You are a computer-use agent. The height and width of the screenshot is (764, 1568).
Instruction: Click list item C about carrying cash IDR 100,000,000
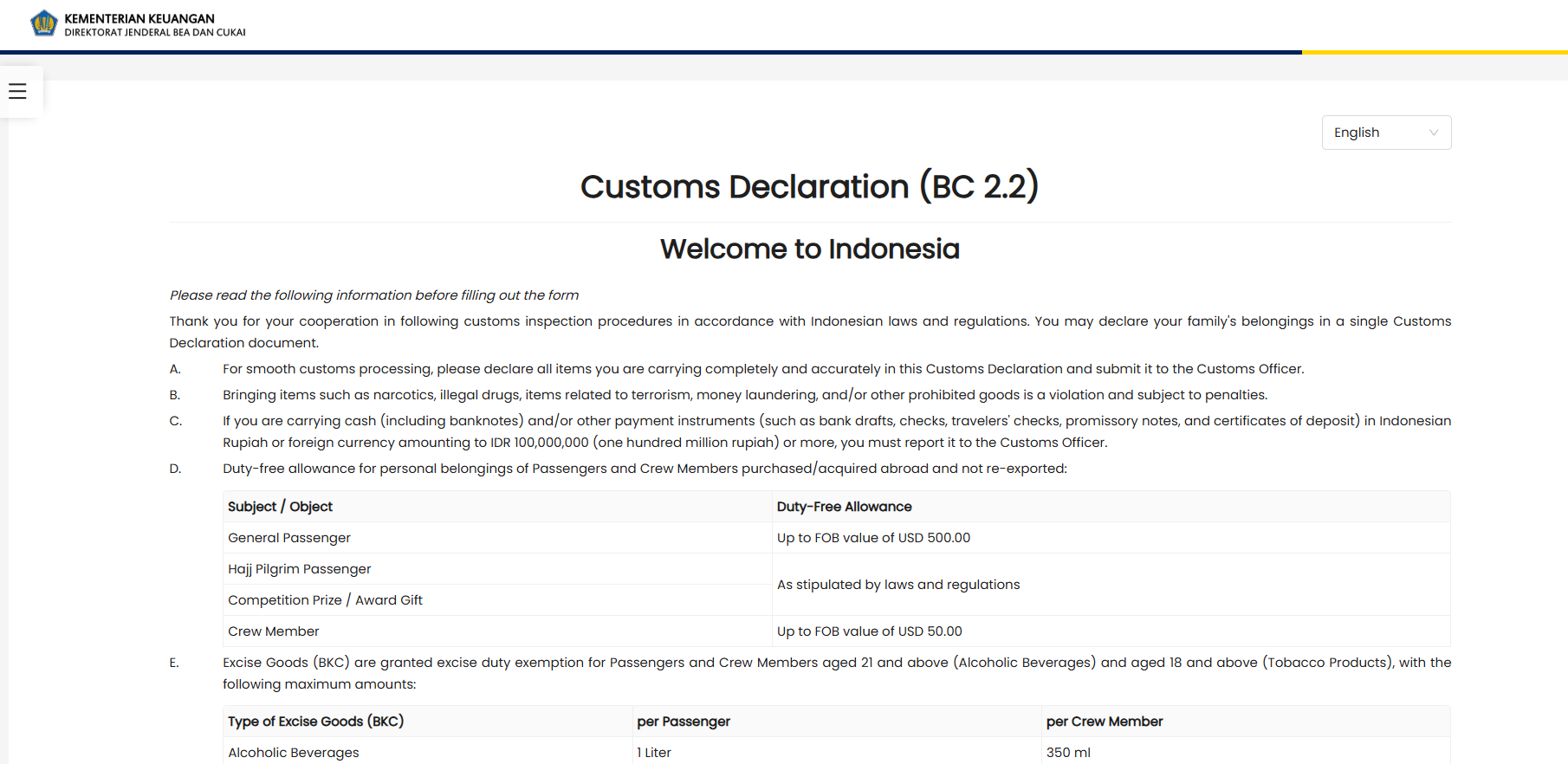[x=837, y=431]
